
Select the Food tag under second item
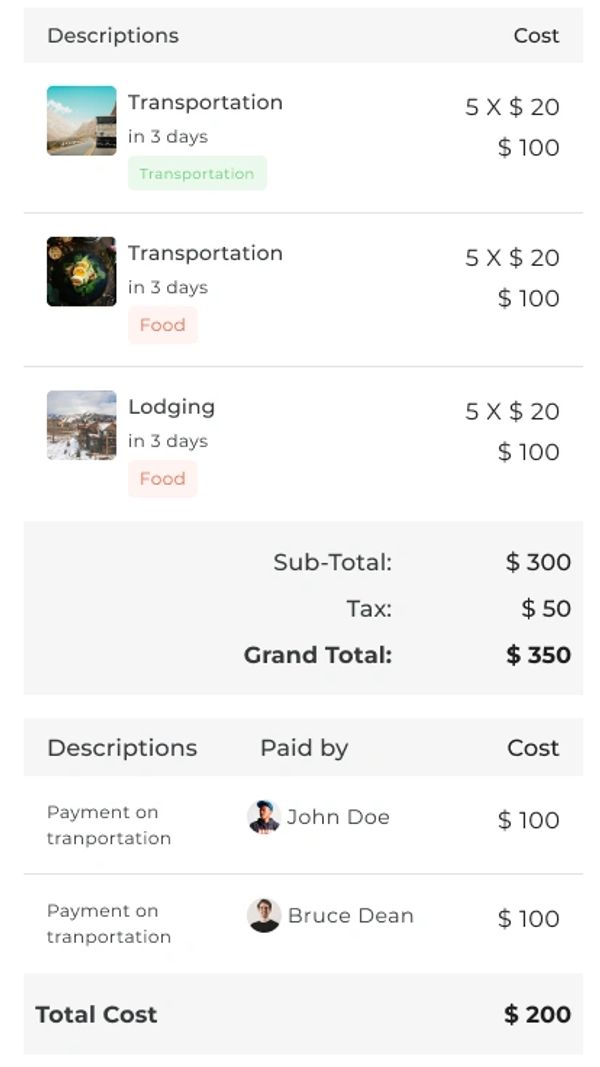click(x=162, y=325)
